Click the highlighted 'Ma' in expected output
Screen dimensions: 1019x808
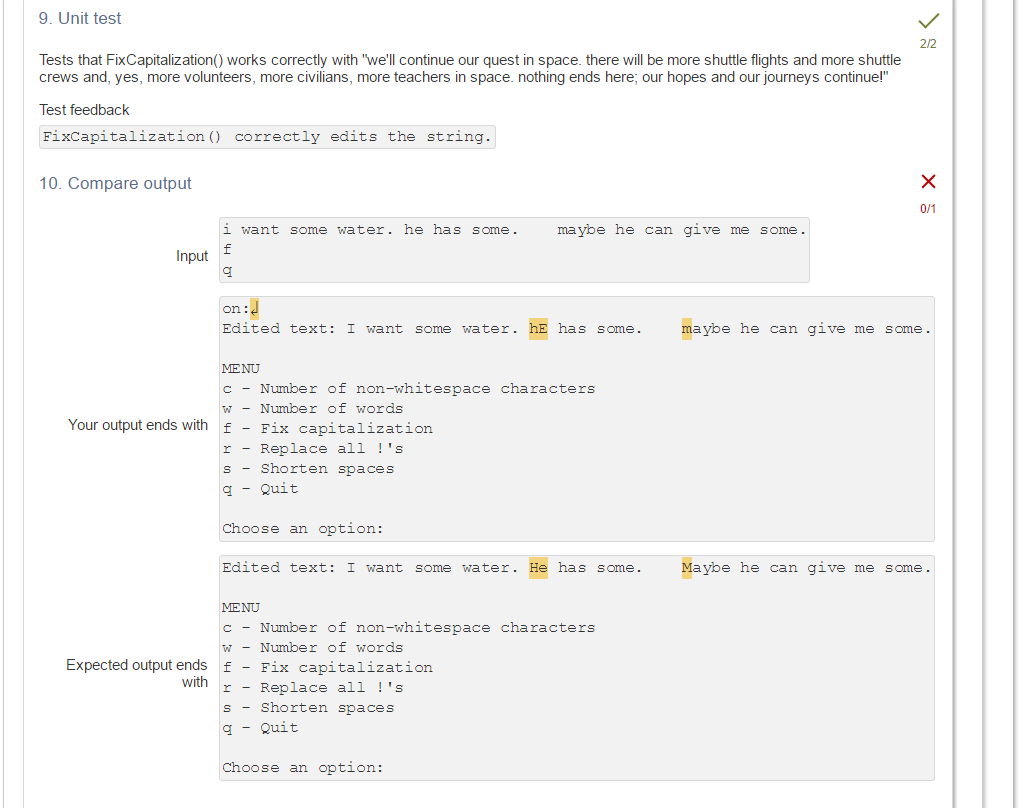click(689, 567)
